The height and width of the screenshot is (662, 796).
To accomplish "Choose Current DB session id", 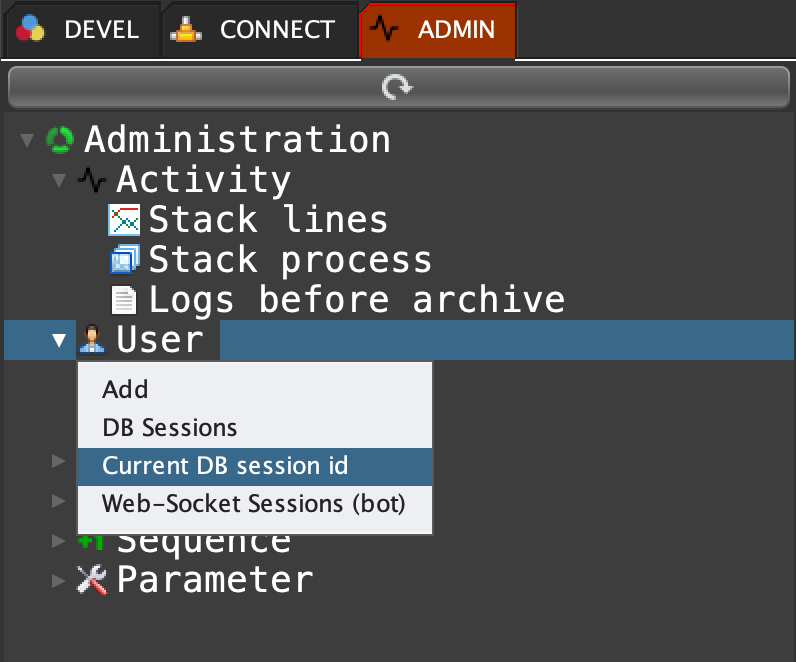I will [x=225, y=466].
